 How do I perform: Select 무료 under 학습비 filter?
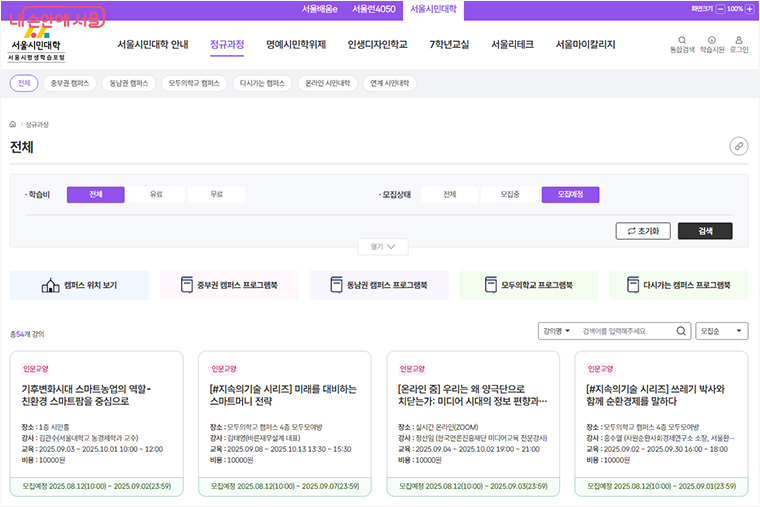[217, 194]
